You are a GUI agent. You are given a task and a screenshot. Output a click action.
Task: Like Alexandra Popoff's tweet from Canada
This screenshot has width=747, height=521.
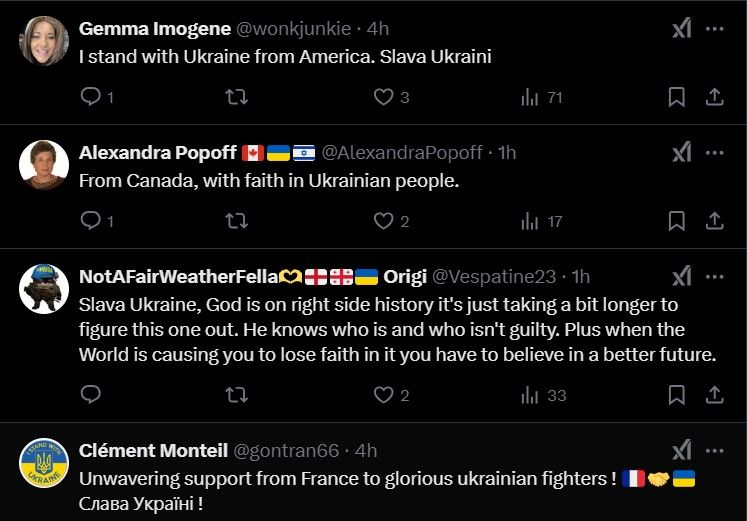(383, 221)
